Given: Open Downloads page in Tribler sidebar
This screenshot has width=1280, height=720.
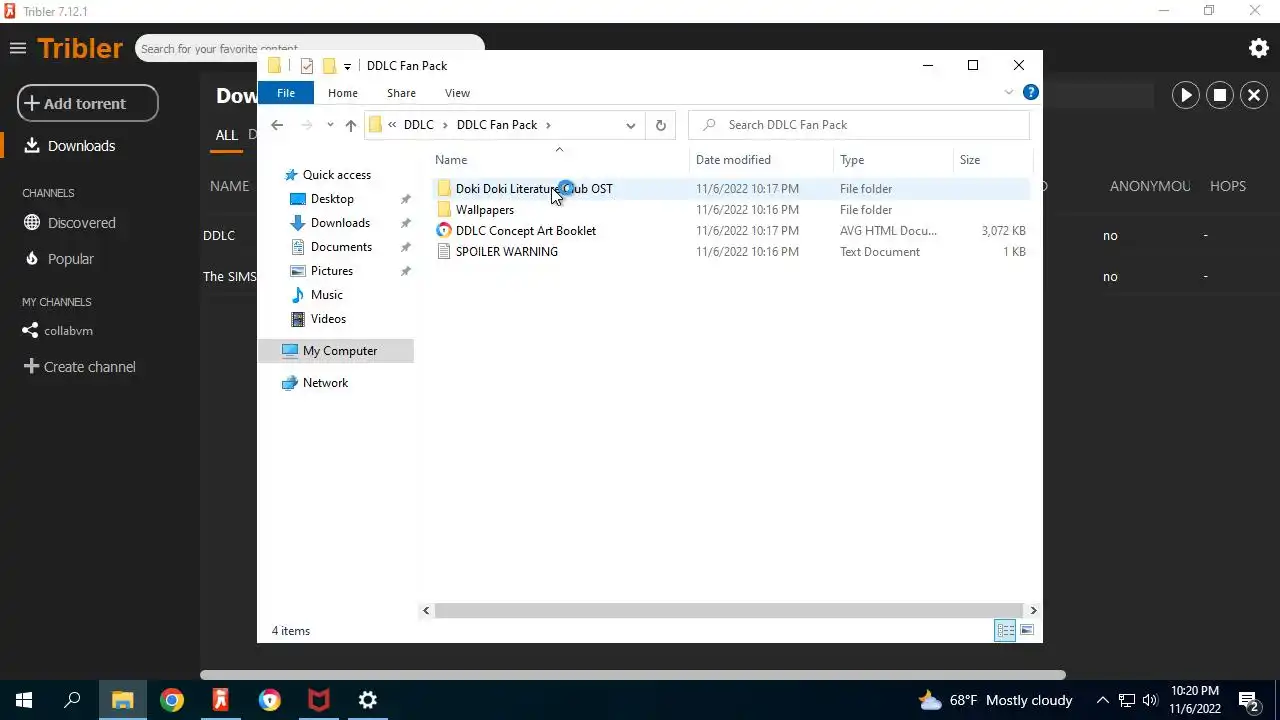Looking at the screenshot, I should click(81, 146).
